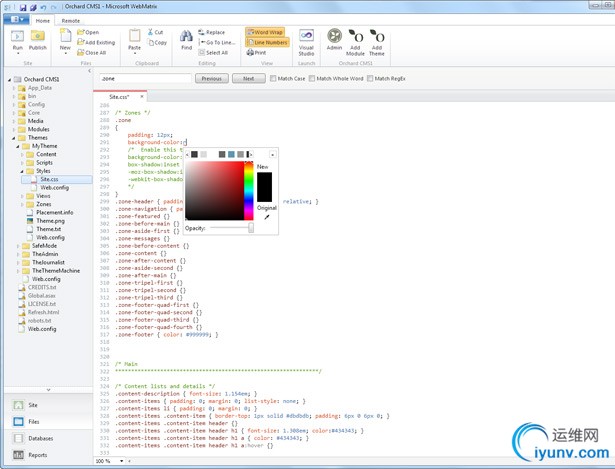Image resolution: width=615 pixels, height=469 pixels.
Task: Click the Undo arrow in the title bar
Action: (x=43, y=7)
